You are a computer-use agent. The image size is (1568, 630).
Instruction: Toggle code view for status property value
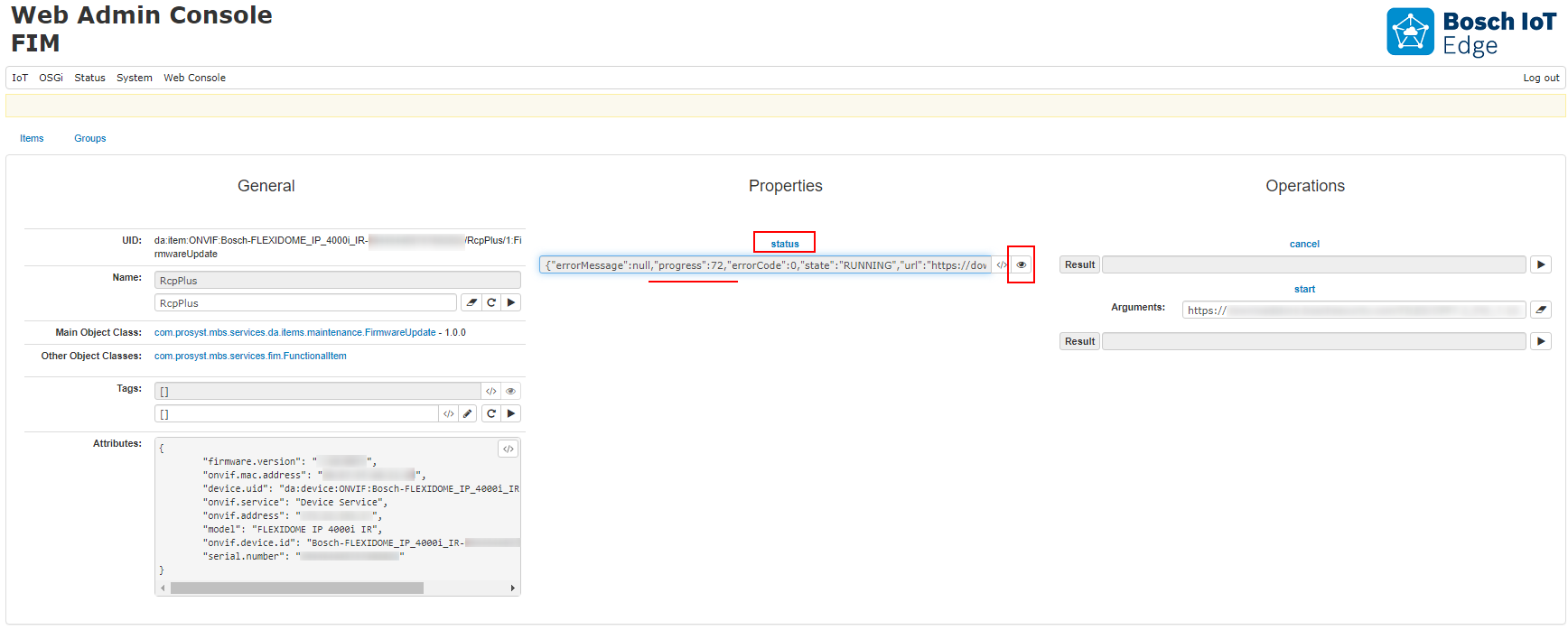click(1001, 265)
